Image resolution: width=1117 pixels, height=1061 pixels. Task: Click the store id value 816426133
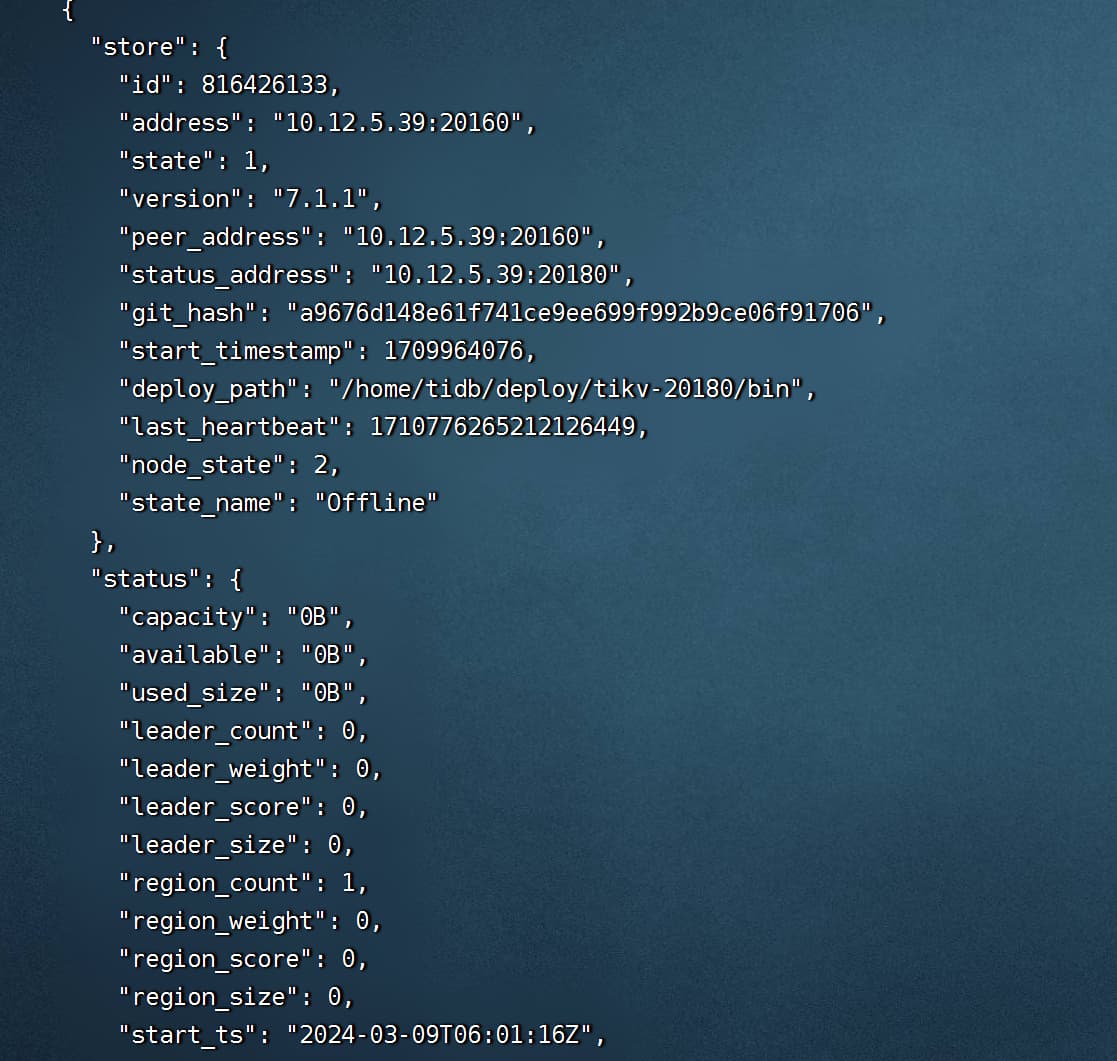[x=264, y=85]
